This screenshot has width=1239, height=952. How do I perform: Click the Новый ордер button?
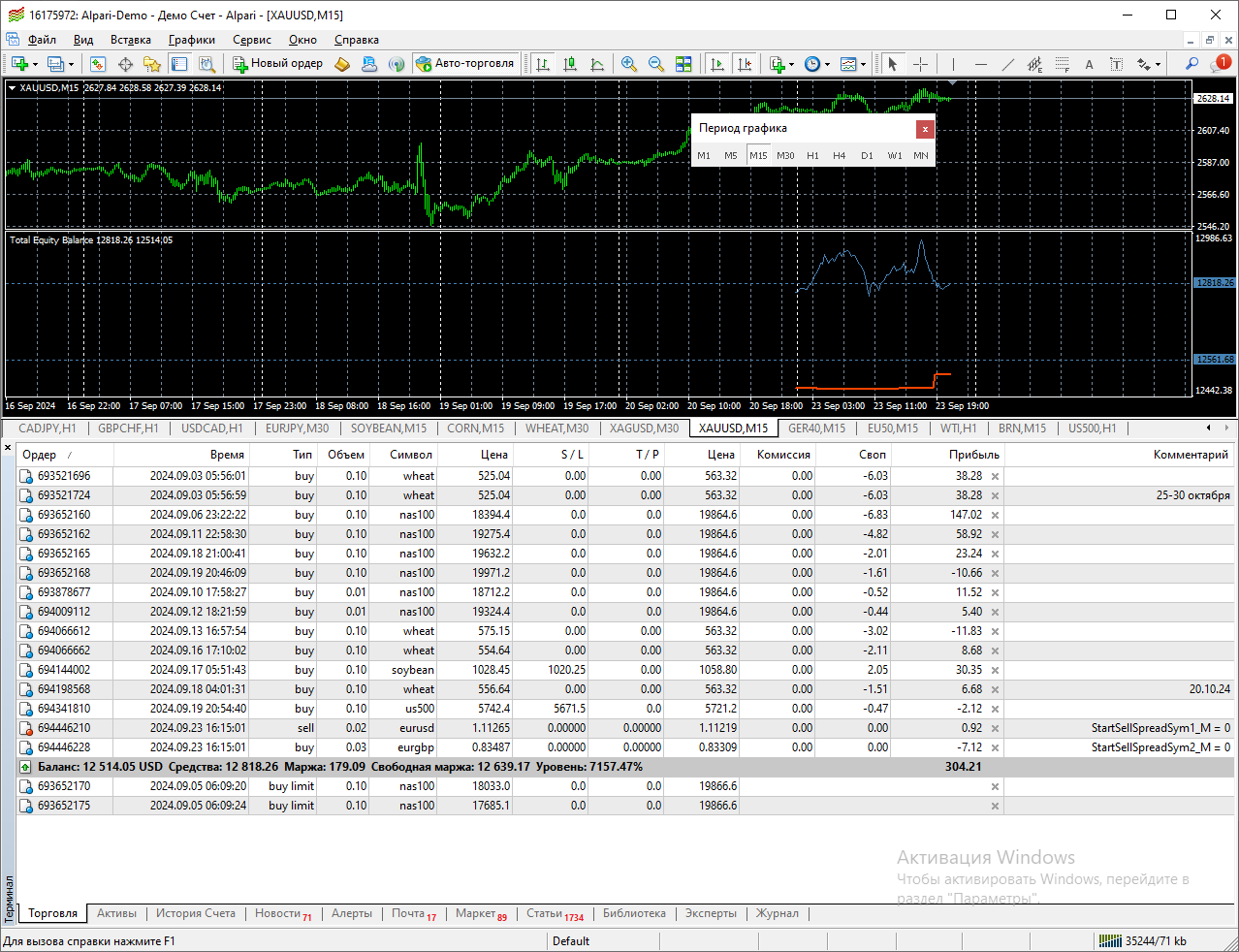click(x=278, y=64)
